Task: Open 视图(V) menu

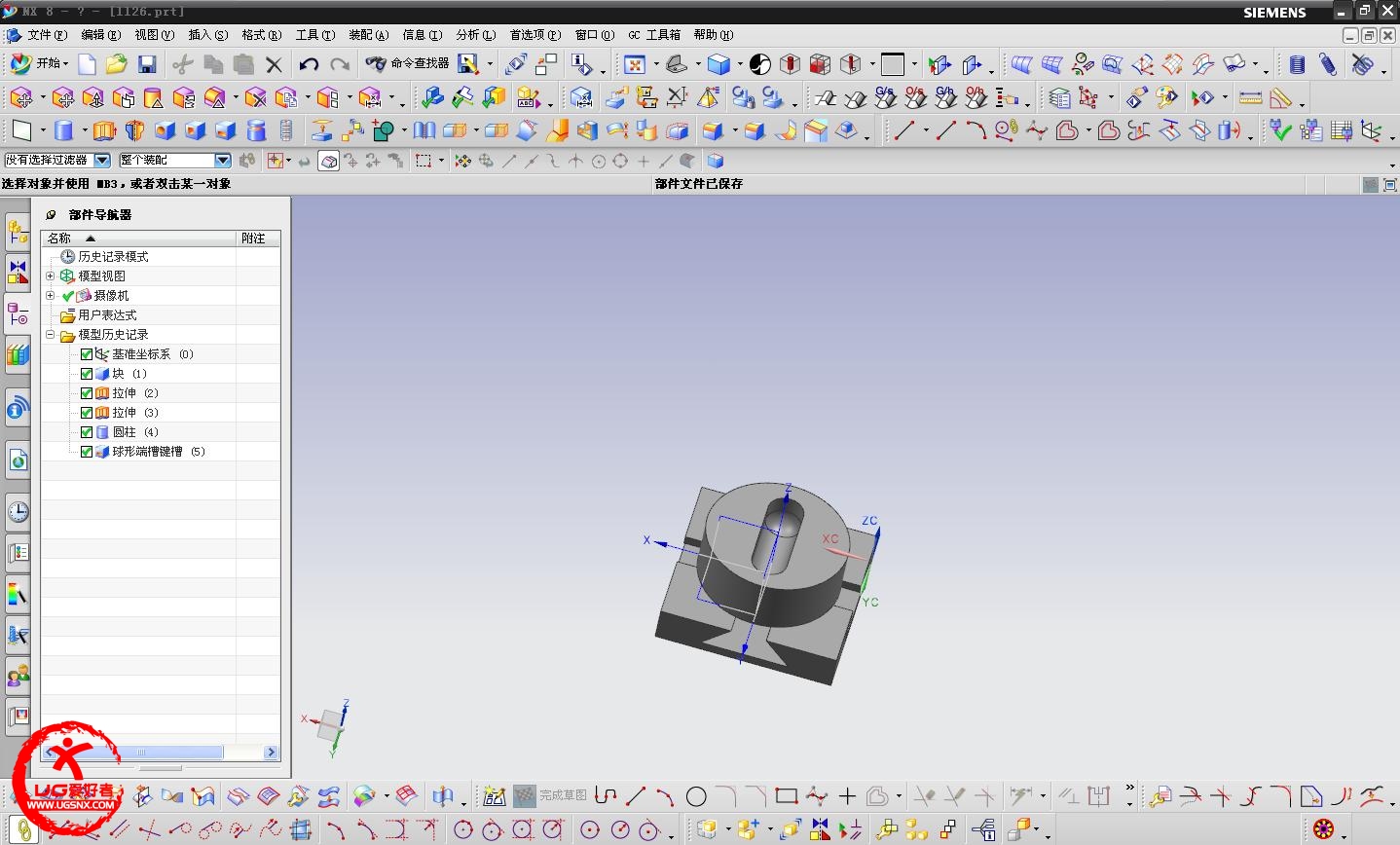Action: [155, 35]
